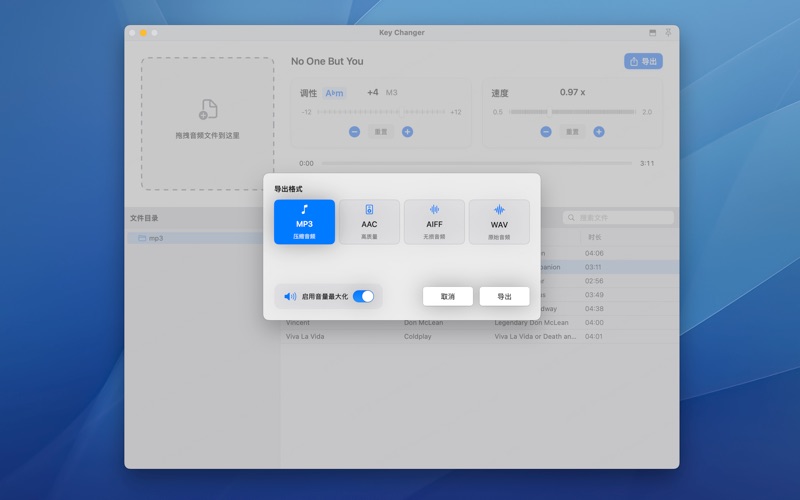800x500 pixels.
Task: Raise key with the plus icon
Action: [x=407, y=132]
